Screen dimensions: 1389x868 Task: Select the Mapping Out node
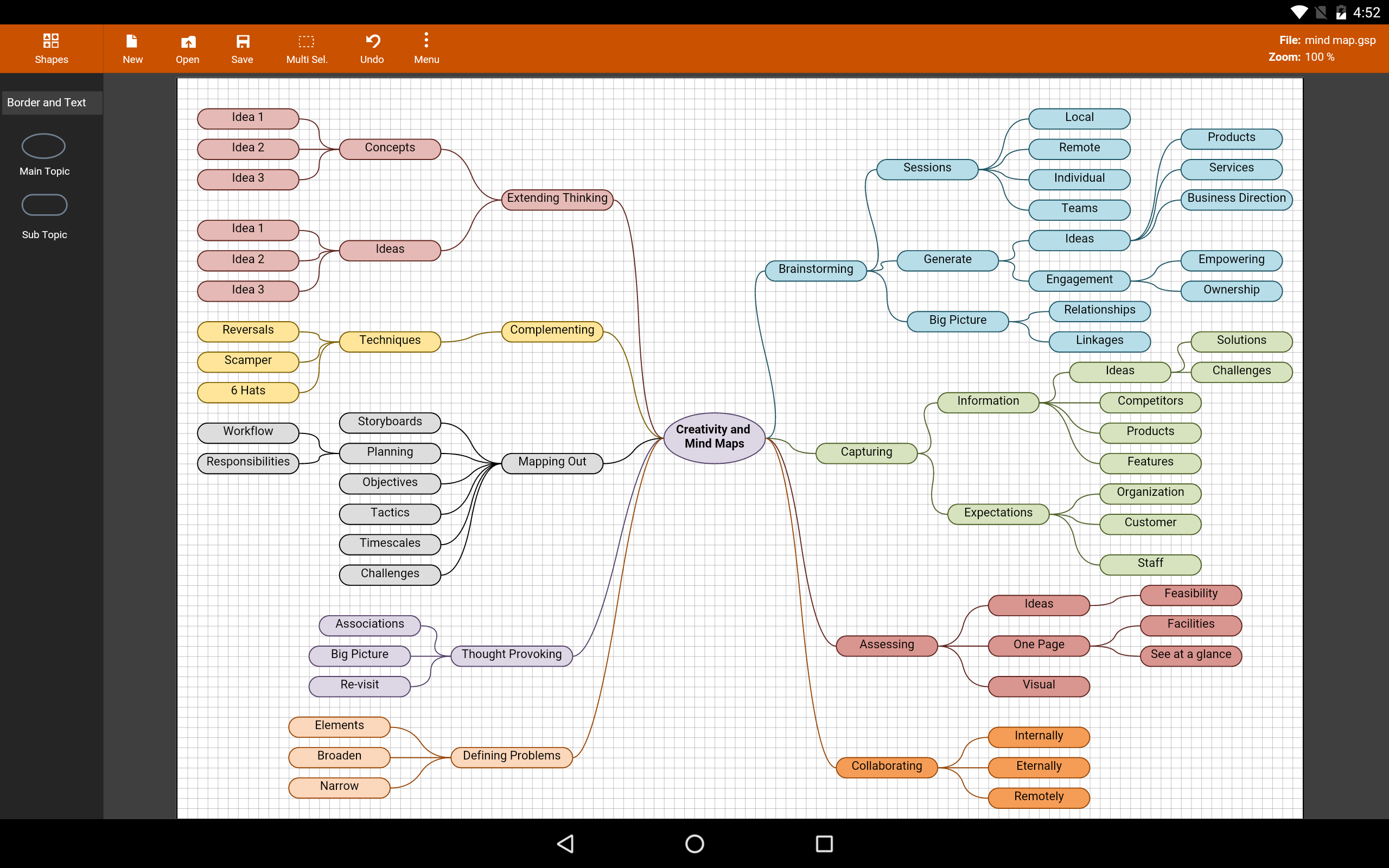click(552, 462)
